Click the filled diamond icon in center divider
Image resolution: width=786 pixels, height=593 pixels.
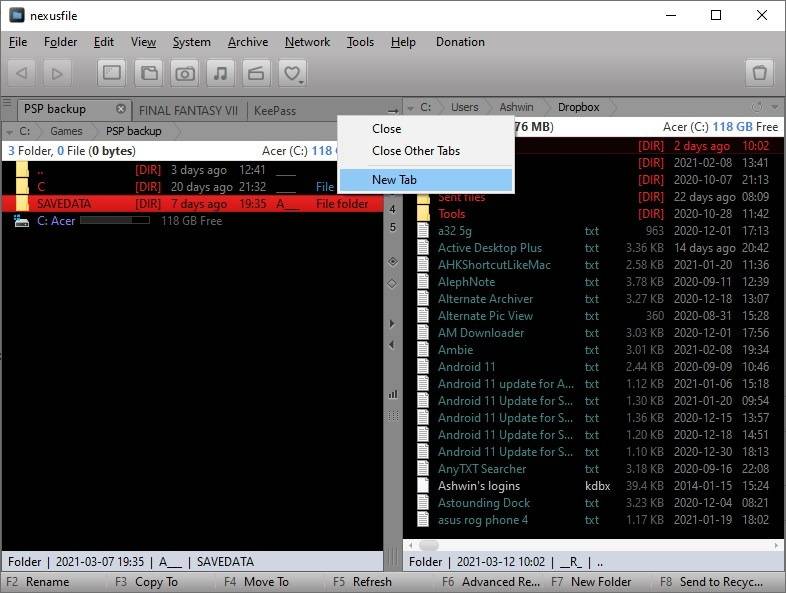click(x=392, y=261)
